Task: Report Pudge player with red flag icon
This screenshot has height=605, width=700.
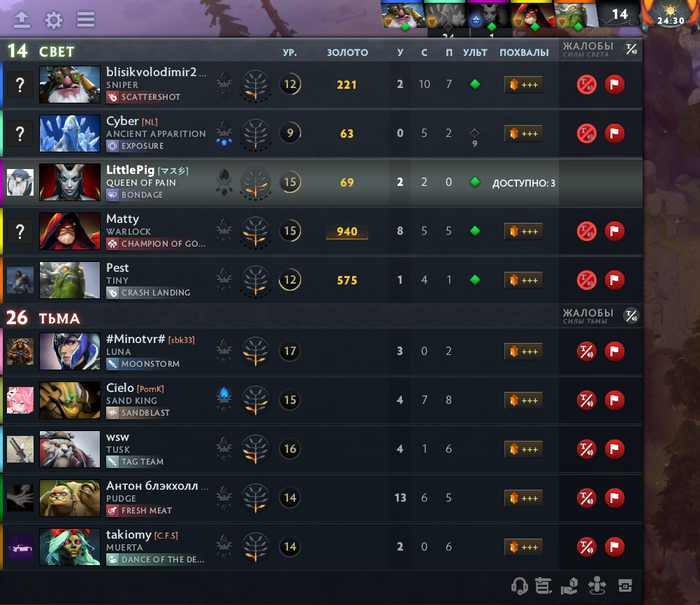Action: tap(614, 498)
